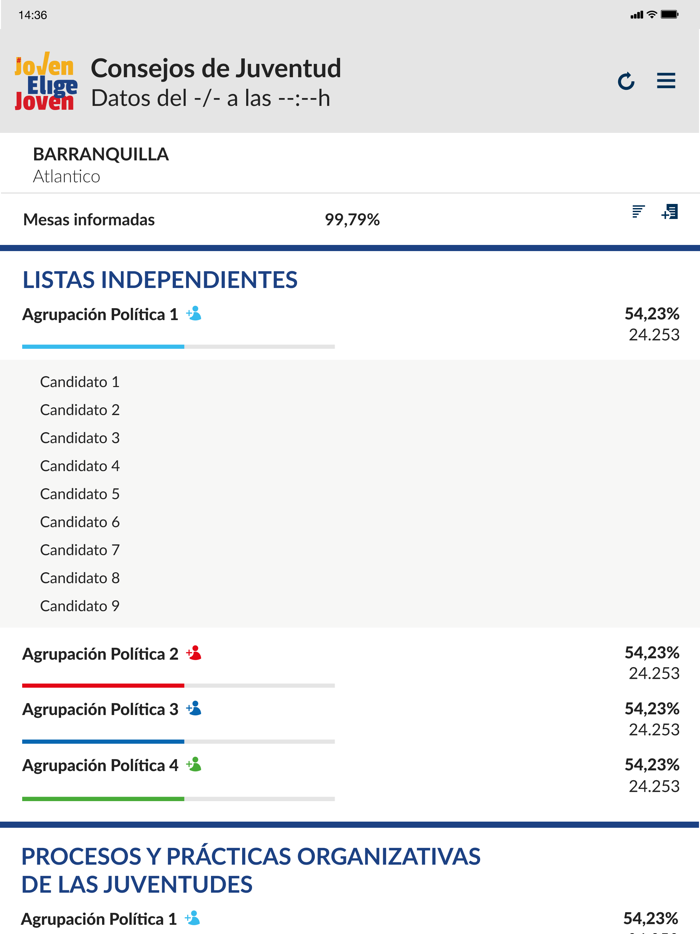Click the sort results icon
This screenshot has height=934, width=700.
[638, 212]
